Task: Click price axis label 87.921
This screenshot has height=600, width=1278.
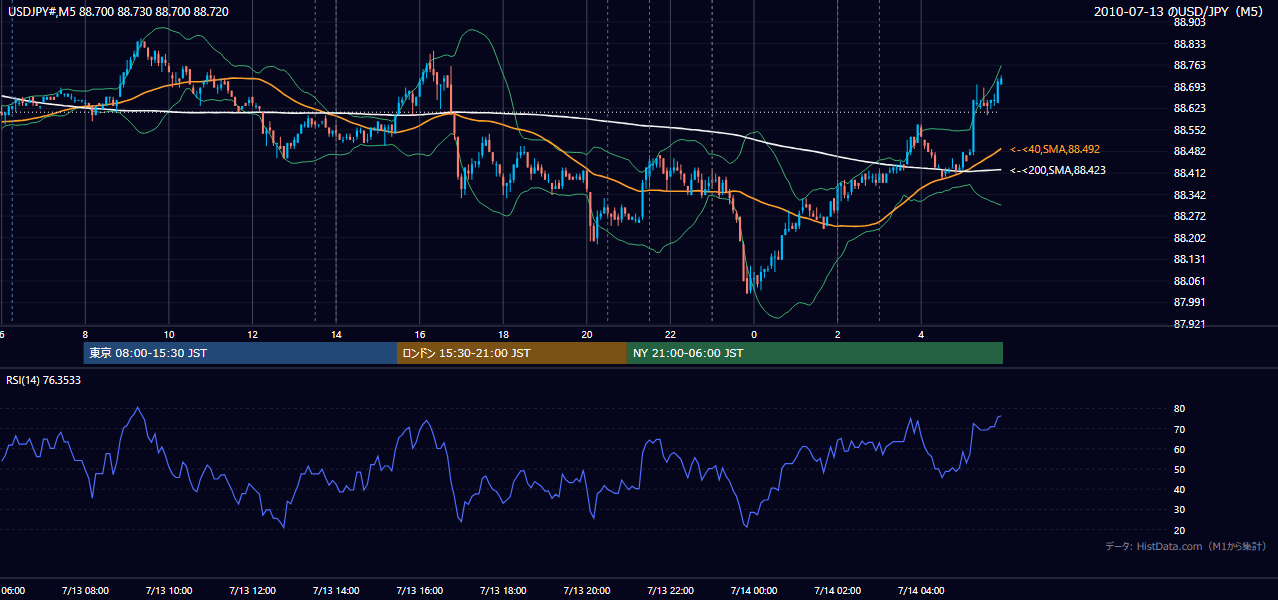Action: pos(1189,324)
